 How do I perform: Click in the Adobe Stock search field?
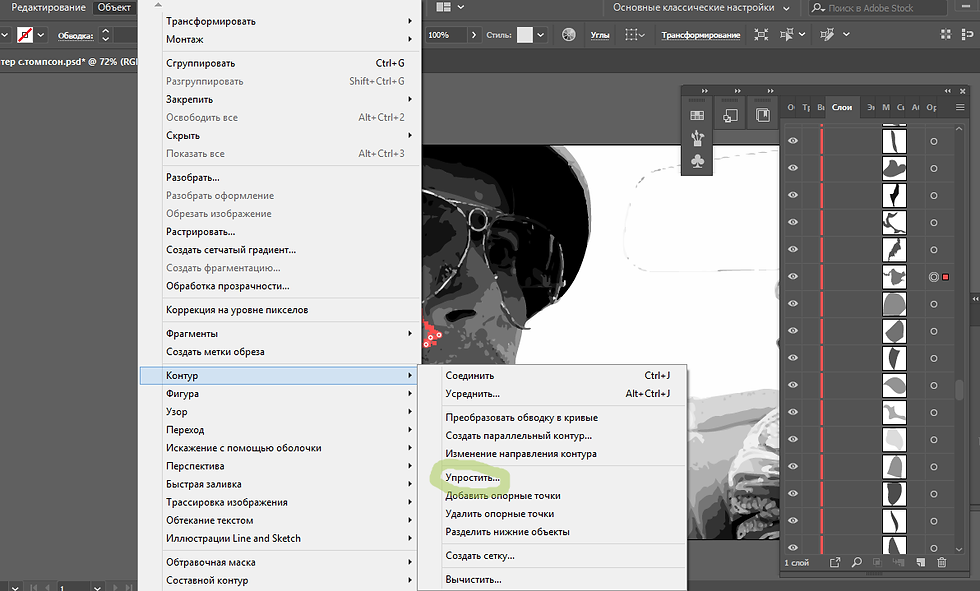point(878,8)
